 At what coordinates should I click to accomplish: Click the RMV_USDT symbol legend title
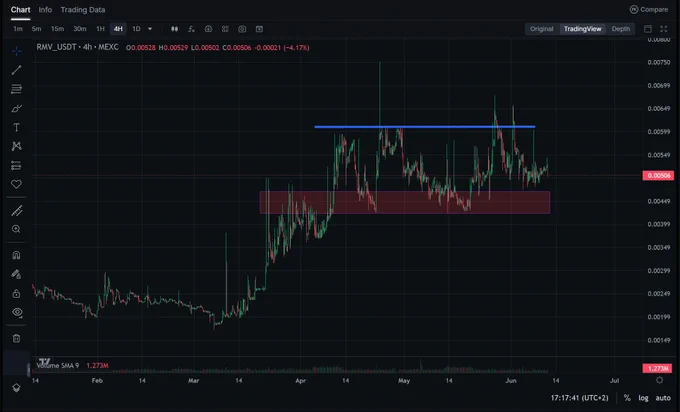(x=77, y=47)
